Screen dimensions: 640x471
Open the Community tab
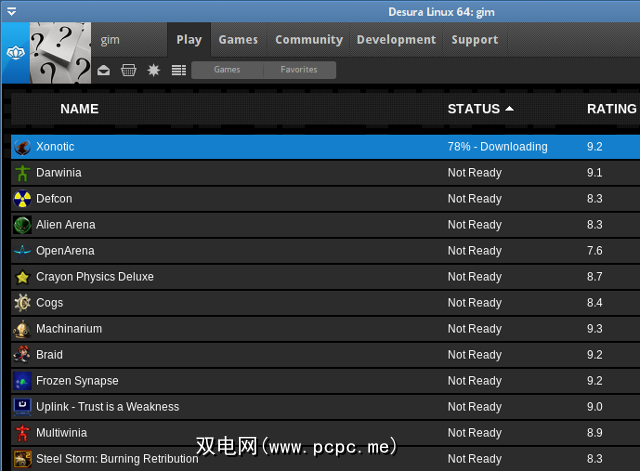tap(309, 40)
